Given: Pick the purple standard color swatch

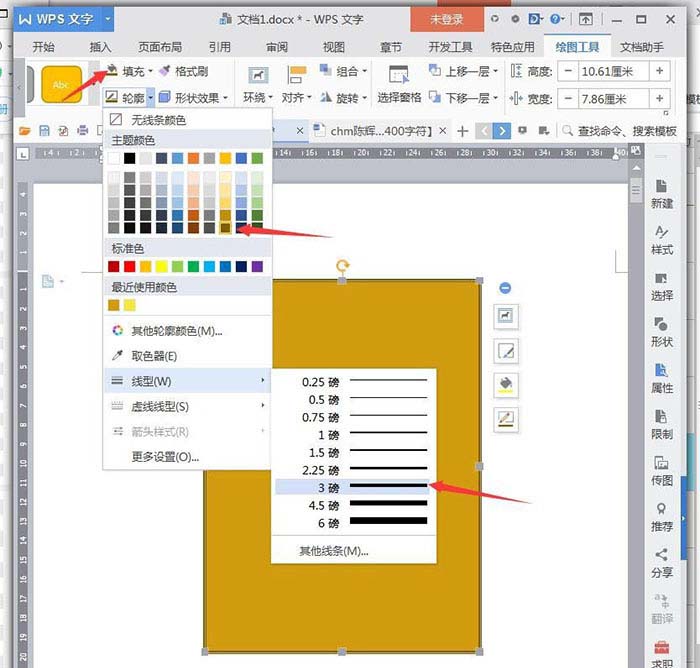Looking at the screenshot, I should coord(257,267).
